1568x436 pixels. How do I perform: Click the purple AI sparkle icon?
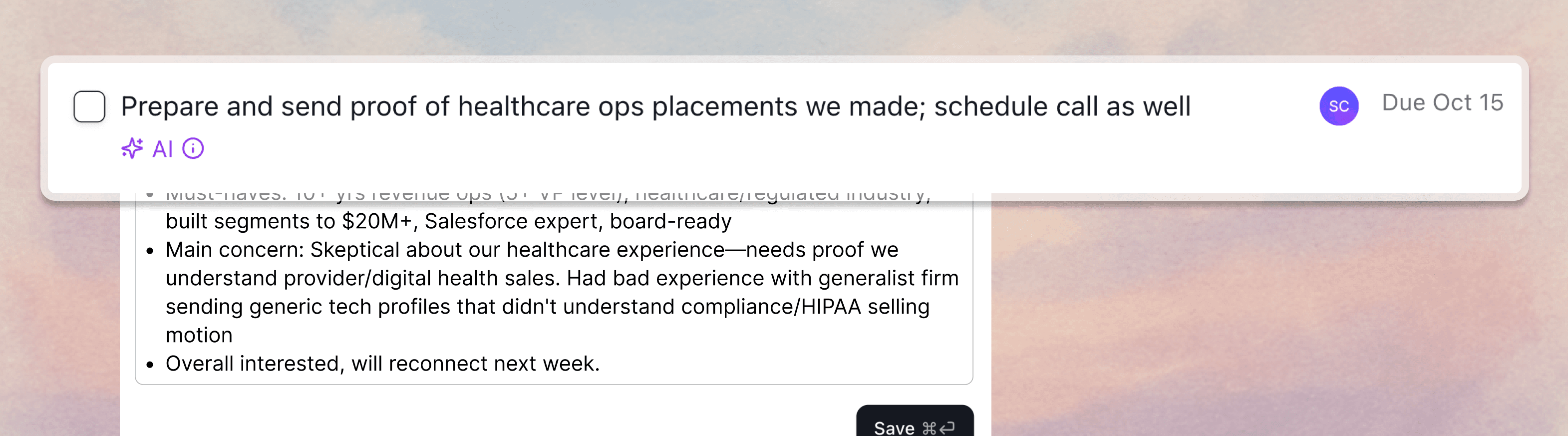click(x=133, y=148)
